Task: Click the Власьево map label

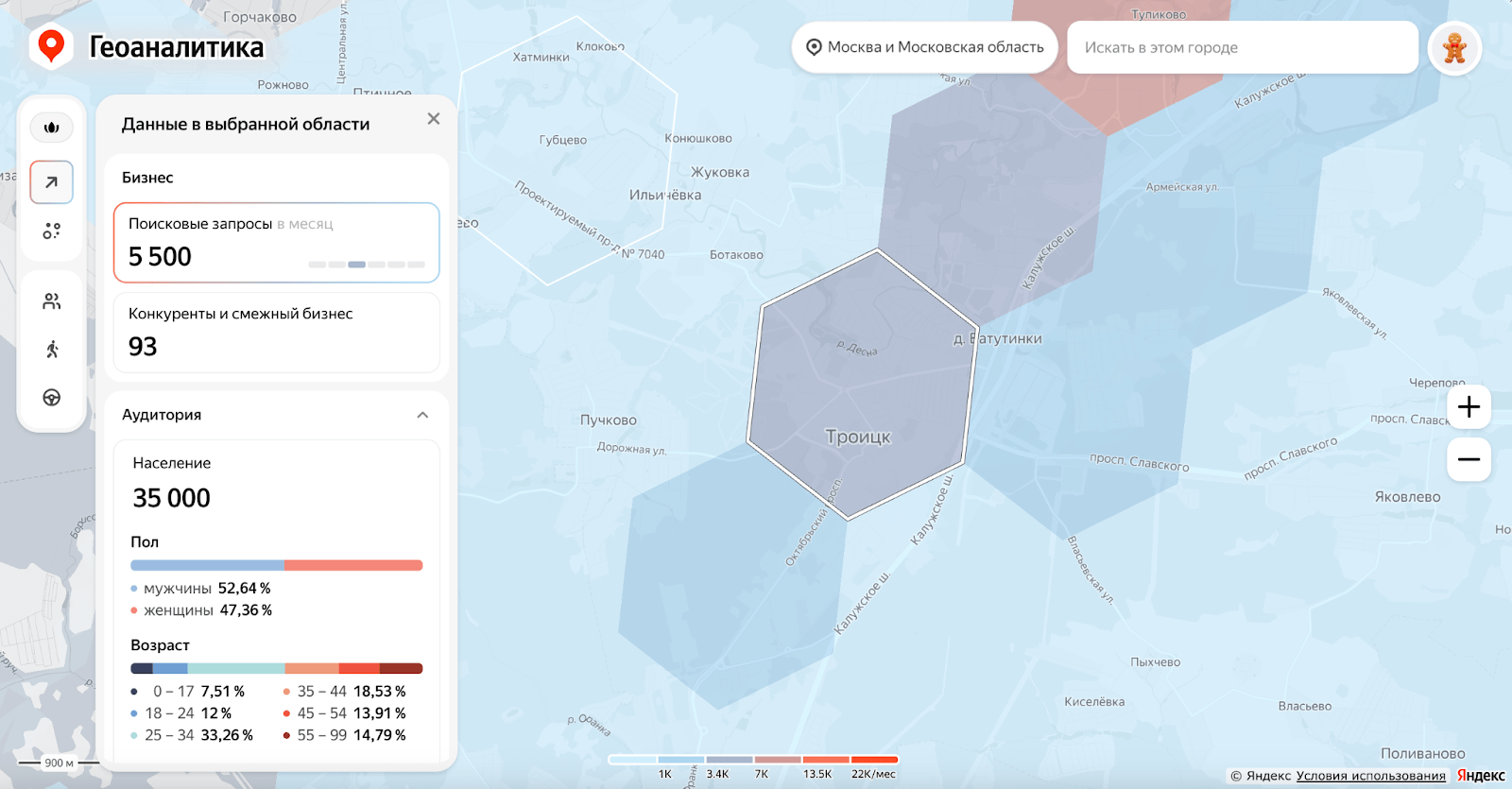Action: tap(1305, 706)
